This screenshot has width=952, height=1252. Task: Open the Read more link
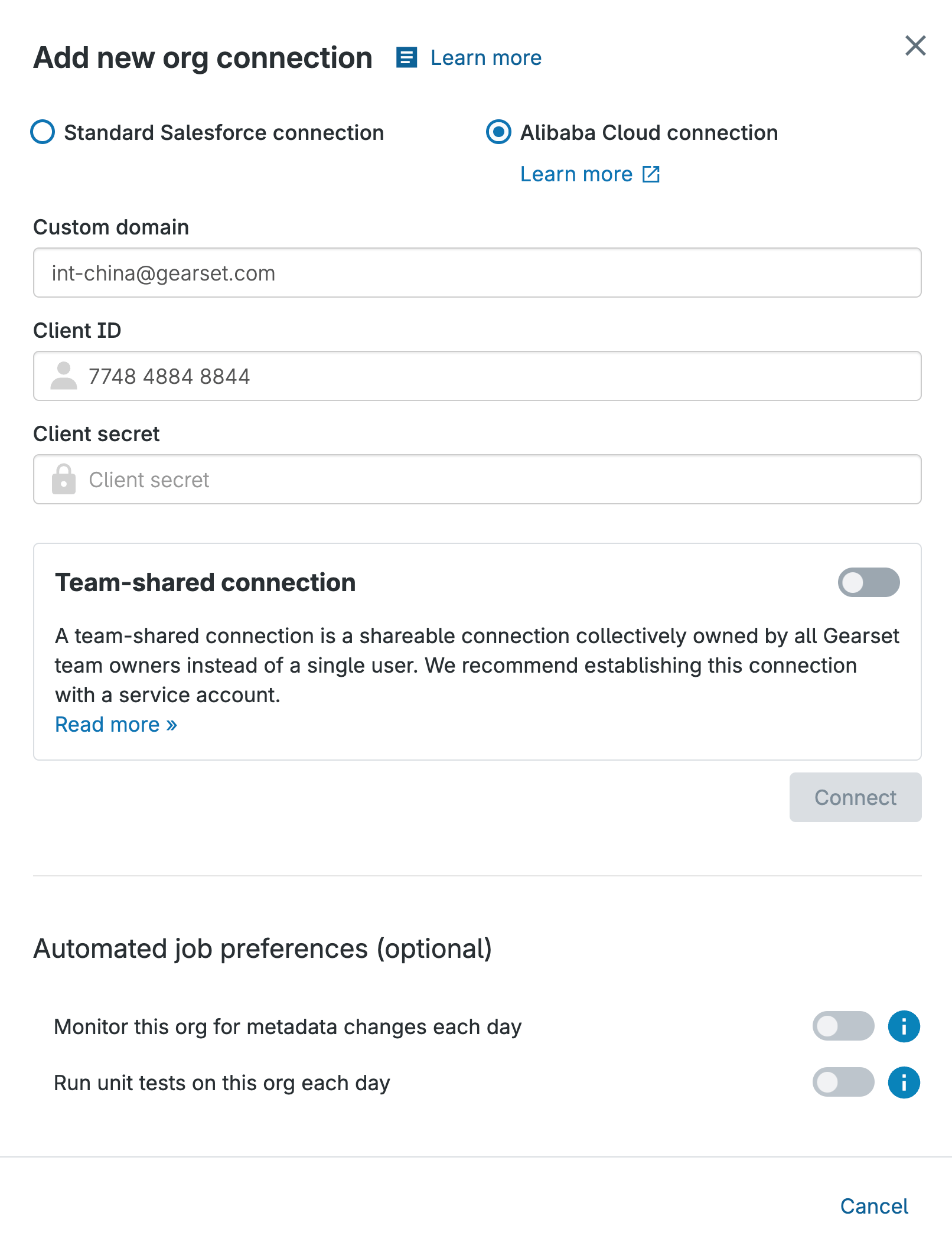[116, 725]
